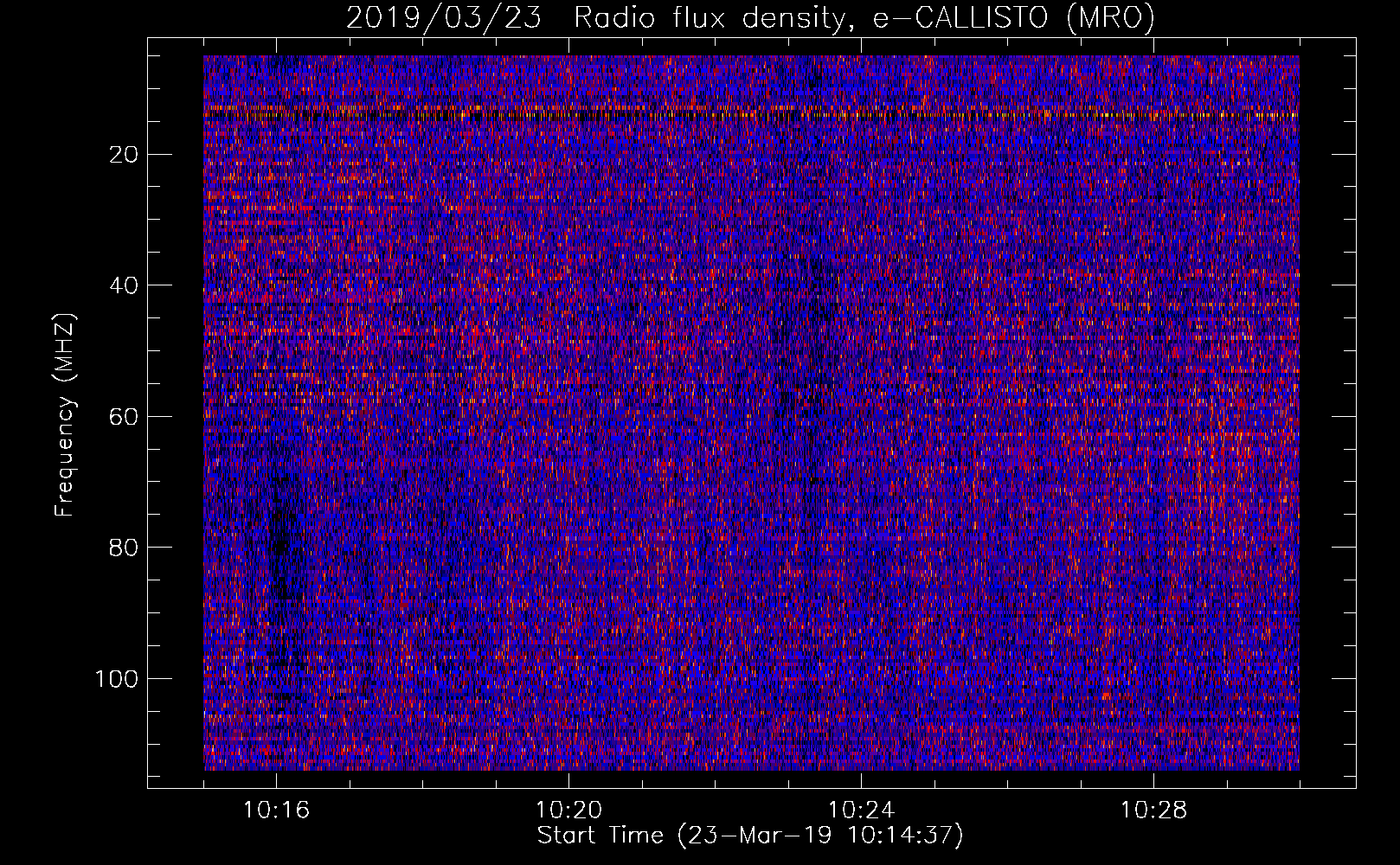Click the 60 frequency tick label

pyautogui.click(x=125, y=416)
